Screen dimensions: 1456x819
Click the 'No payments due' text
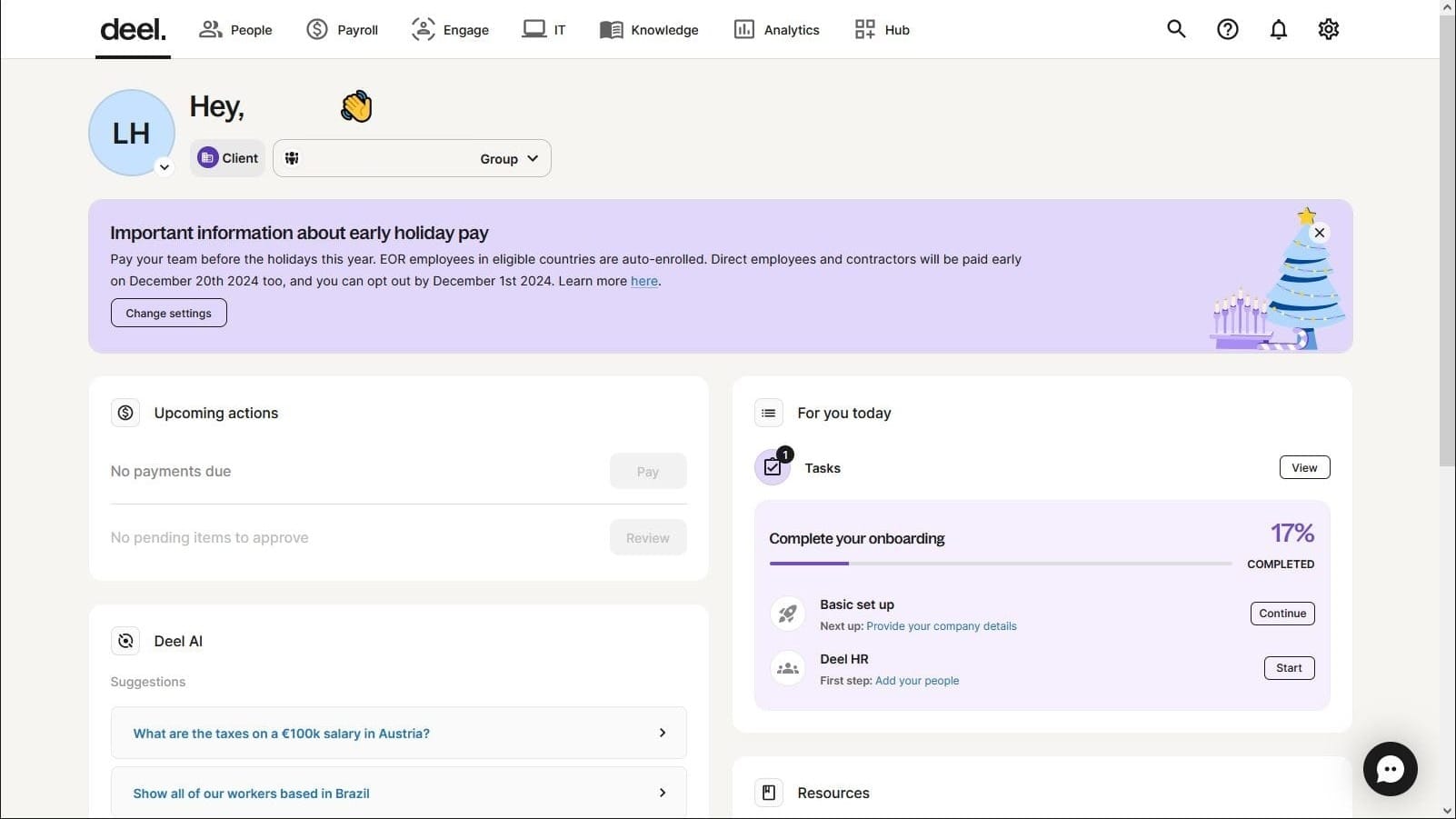coord(171,471)
